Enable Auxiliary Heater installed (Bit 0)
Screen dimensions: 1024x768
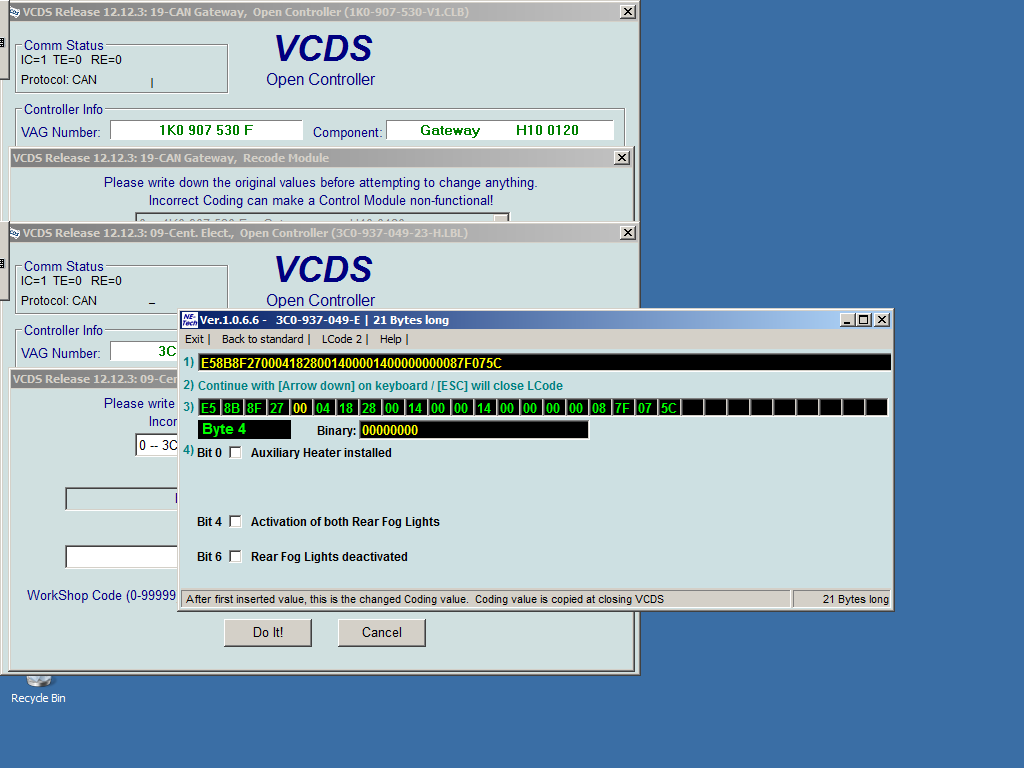[x=236, y=453]
